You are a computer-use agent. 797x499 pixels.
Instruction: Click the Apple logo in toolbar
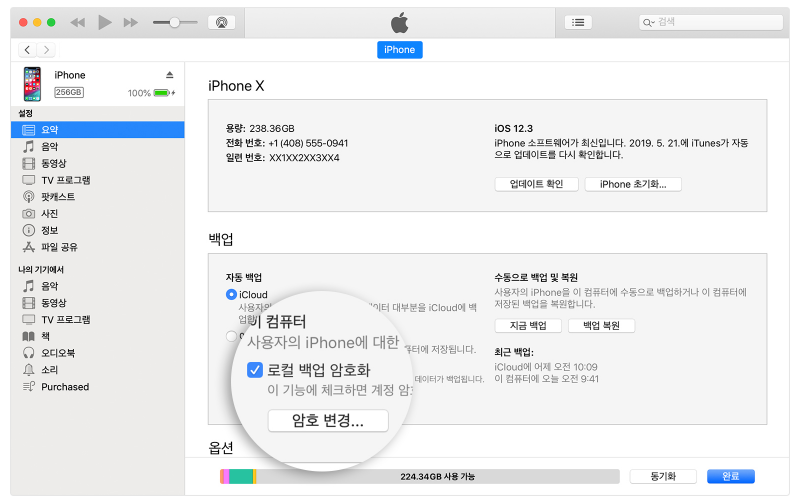(x=400, y=23)
